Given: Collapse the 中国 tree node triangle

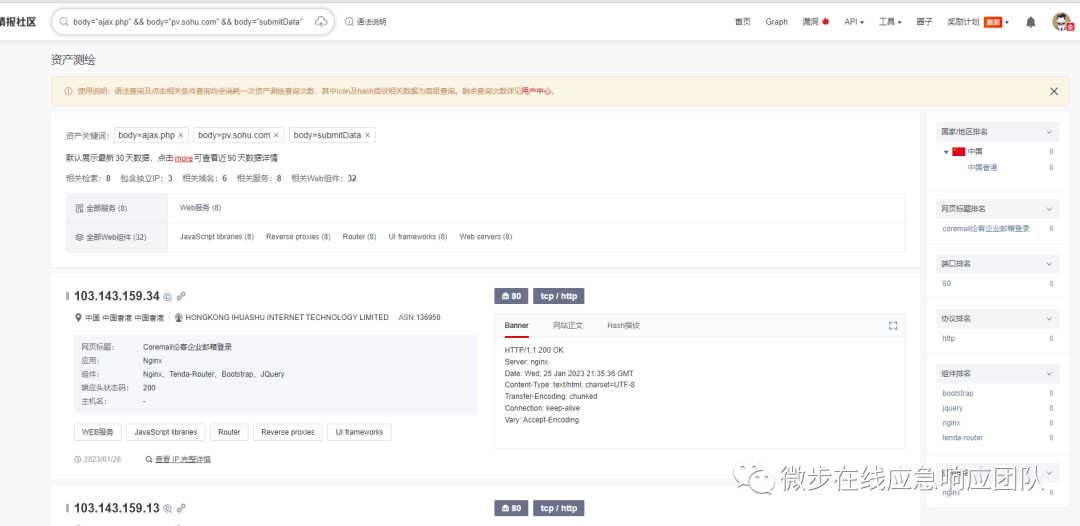Looking at the screenshot, I should click(946, 151).
